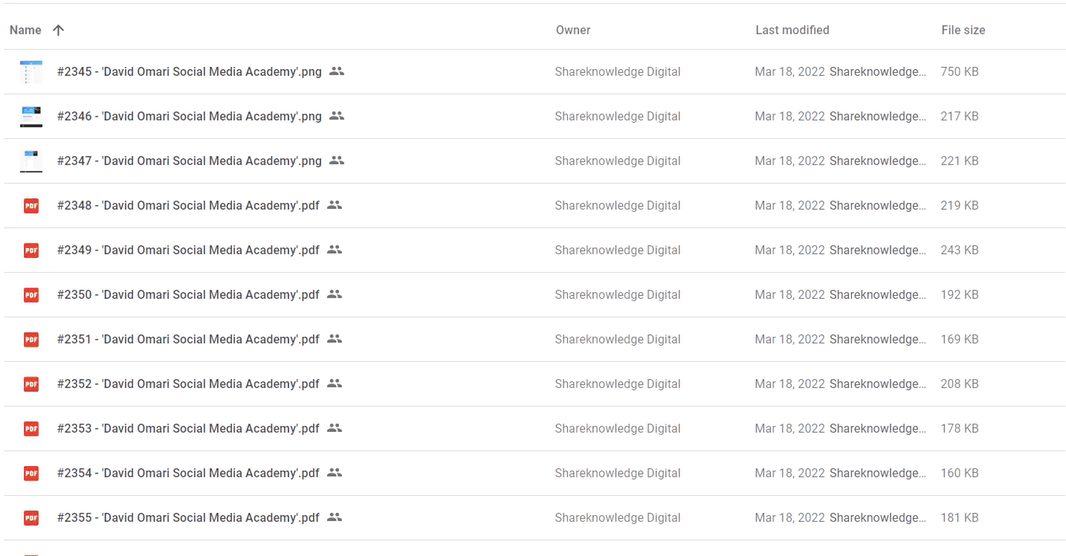This screenshot has height=556, width=1066.
Task: Open thumbnail of #2345 png image
Action: coord(31,71)
